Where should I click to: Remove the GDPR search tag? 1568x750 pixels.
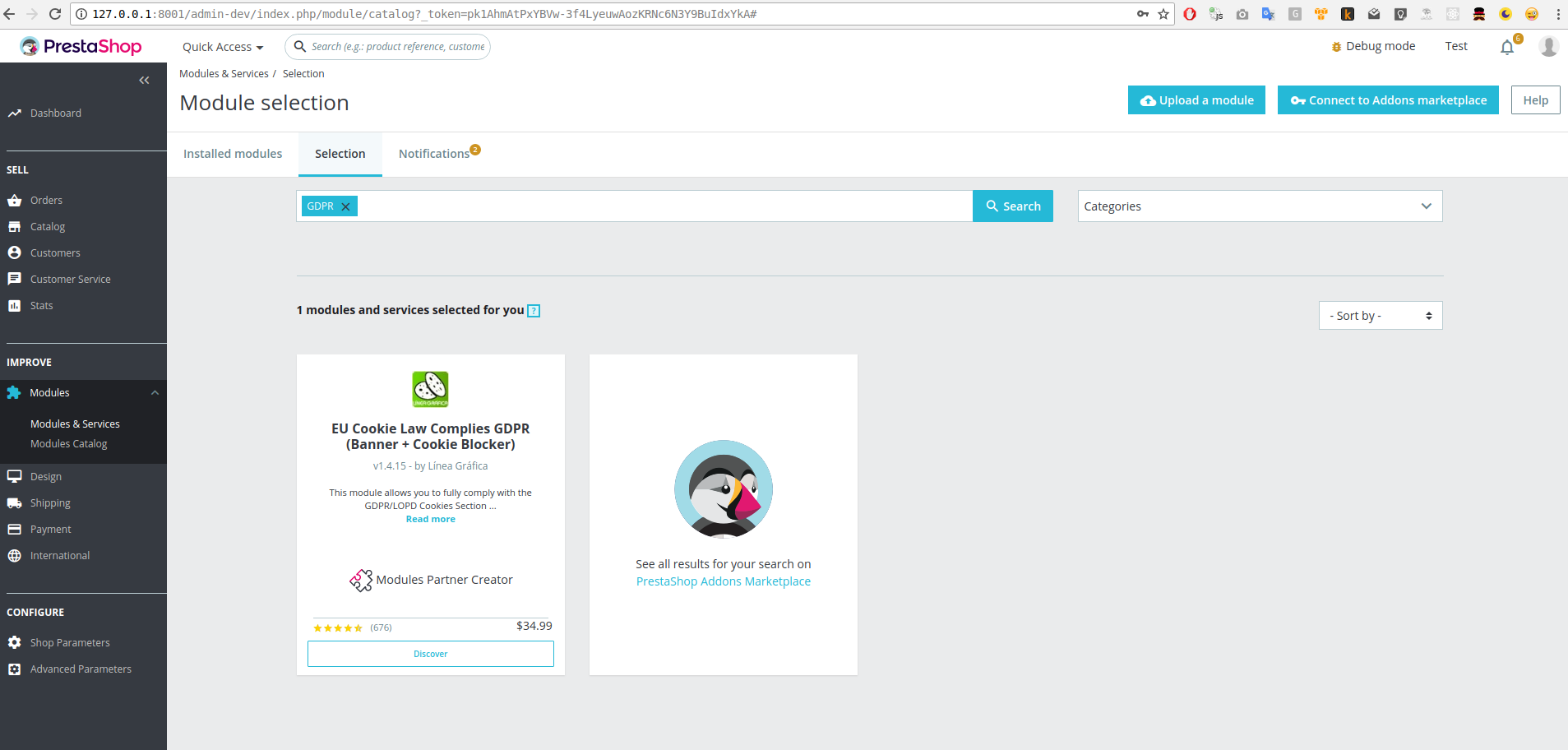click(x=346, y=206)
